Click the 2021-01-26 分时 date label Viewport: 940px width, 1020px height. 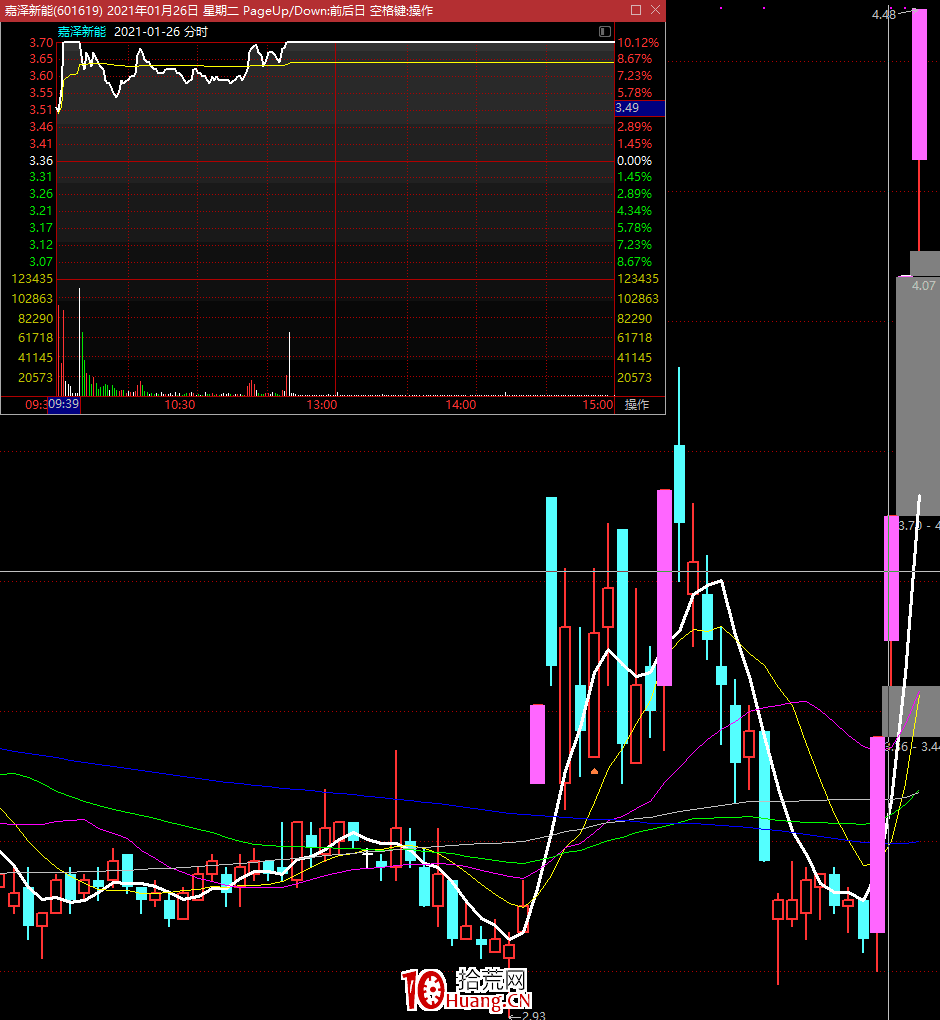point(161,32)
